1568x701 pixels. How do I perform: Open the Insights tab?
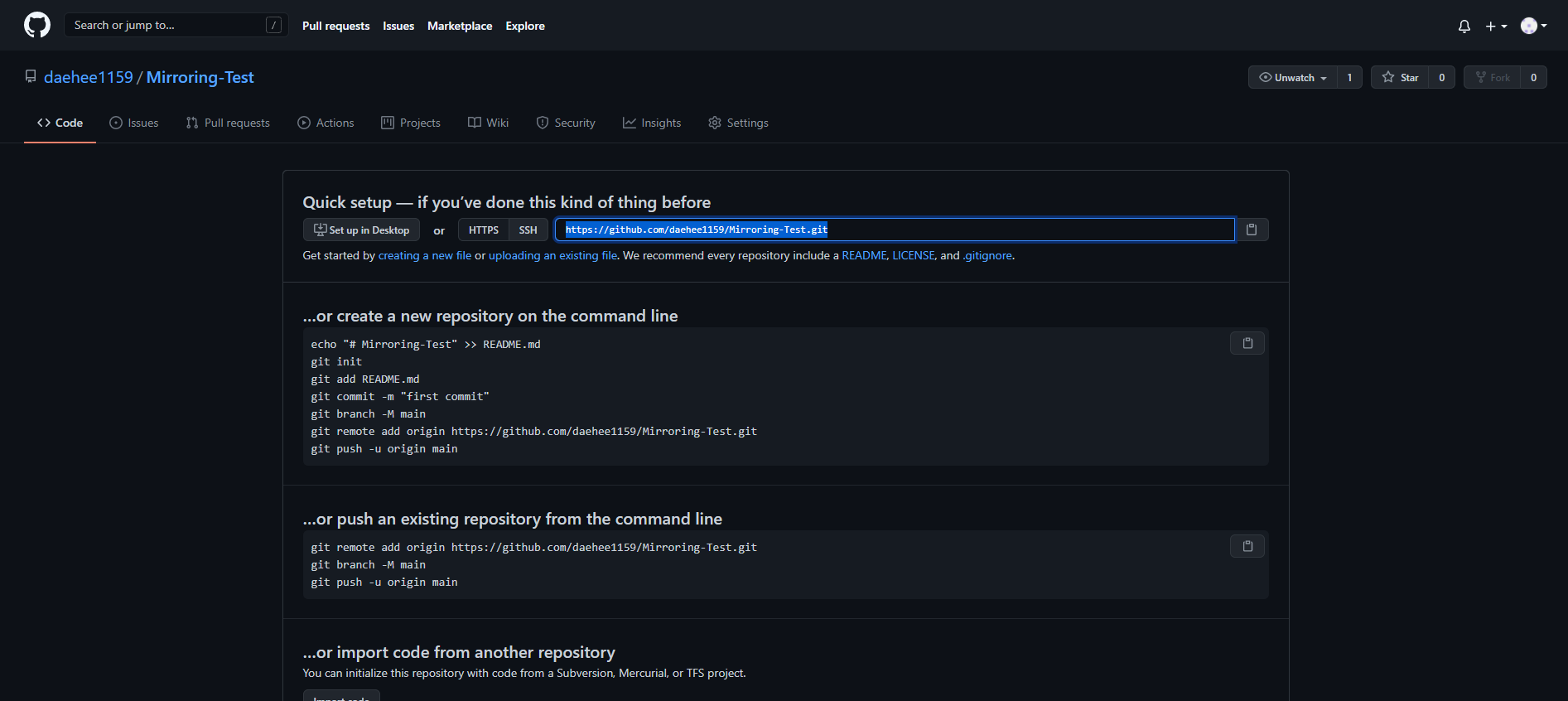click(x=652, y=123)
